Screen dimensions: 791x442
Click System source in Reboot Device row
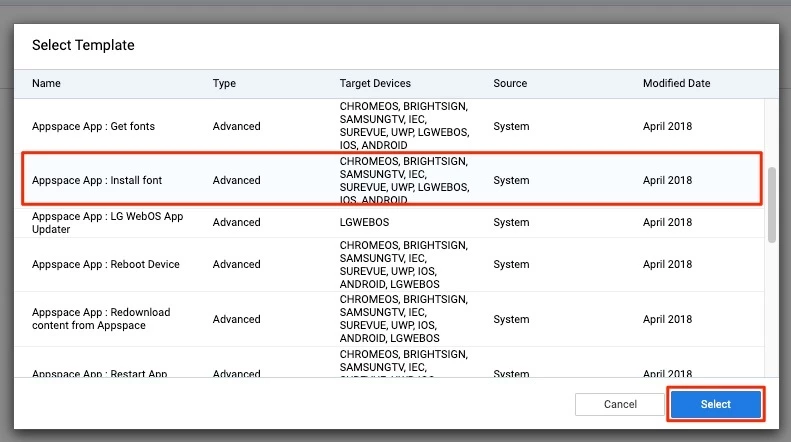click(511, 264)
